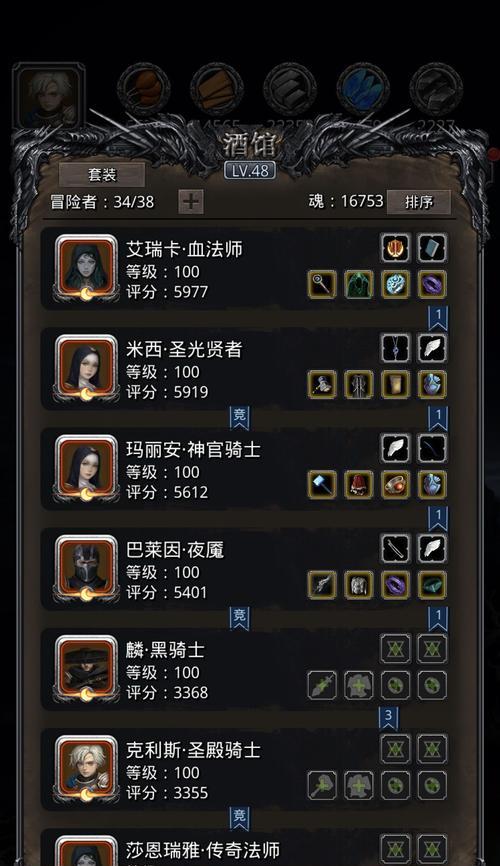Open the 套装 tab button
This screenshot has width=500, height=866.
pyautogui.click(x=102, y=175)
